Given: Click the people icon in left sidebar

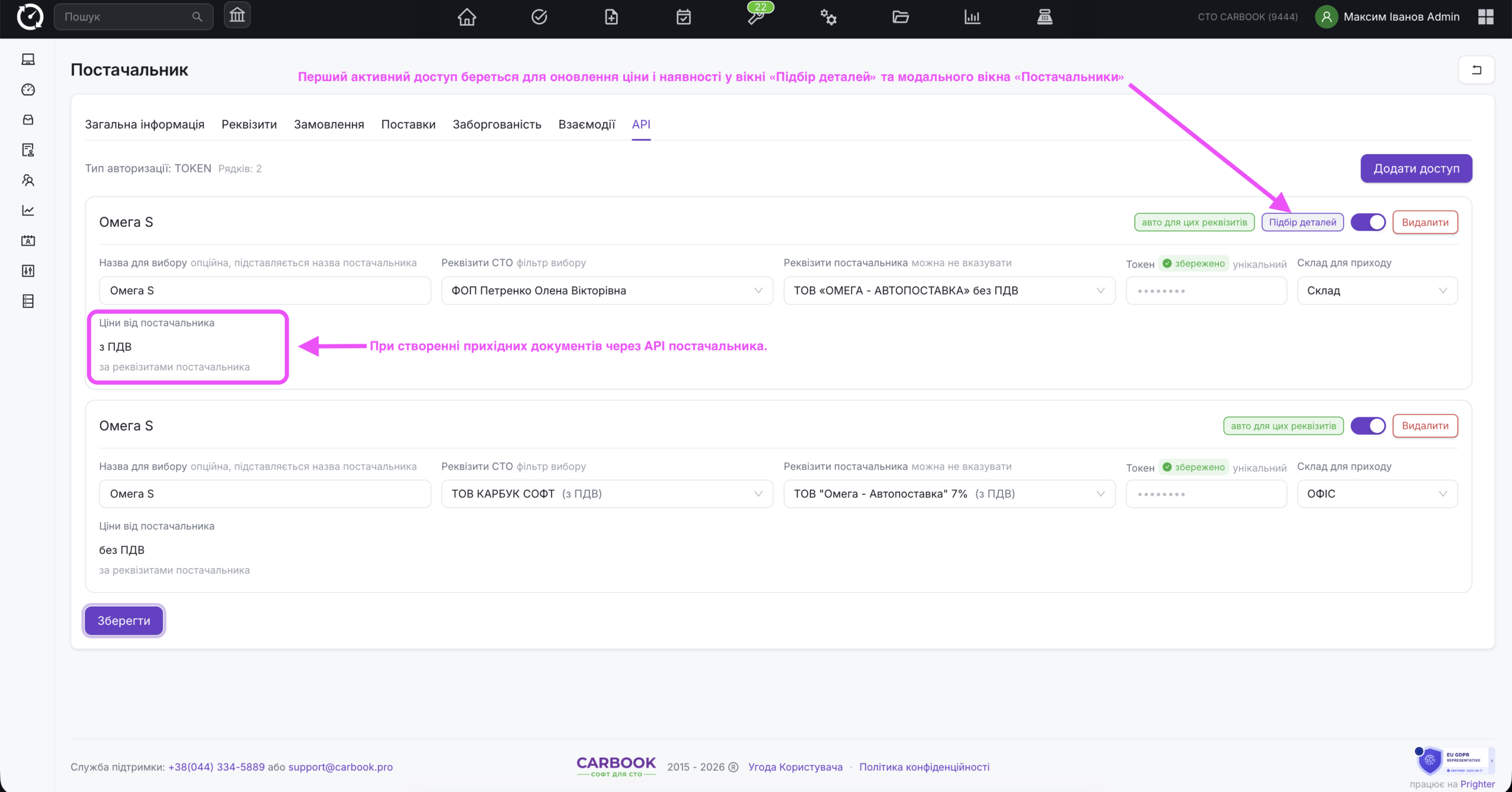Looking at the screenshot, I should coord(28,180).
